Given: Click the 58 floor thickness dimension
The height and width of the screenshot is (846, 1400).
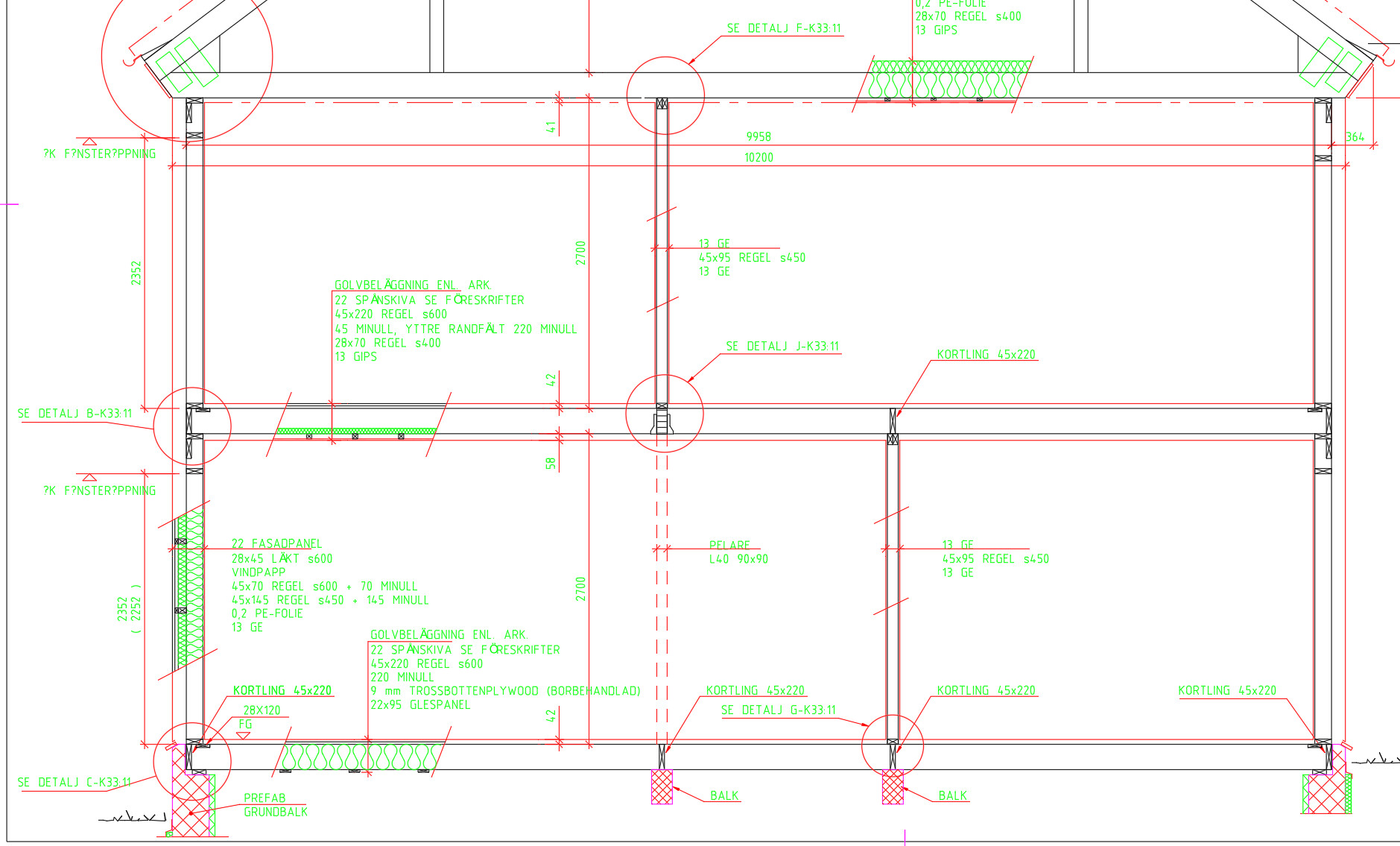Looking at the screenshot, I should tap(551, 464).
